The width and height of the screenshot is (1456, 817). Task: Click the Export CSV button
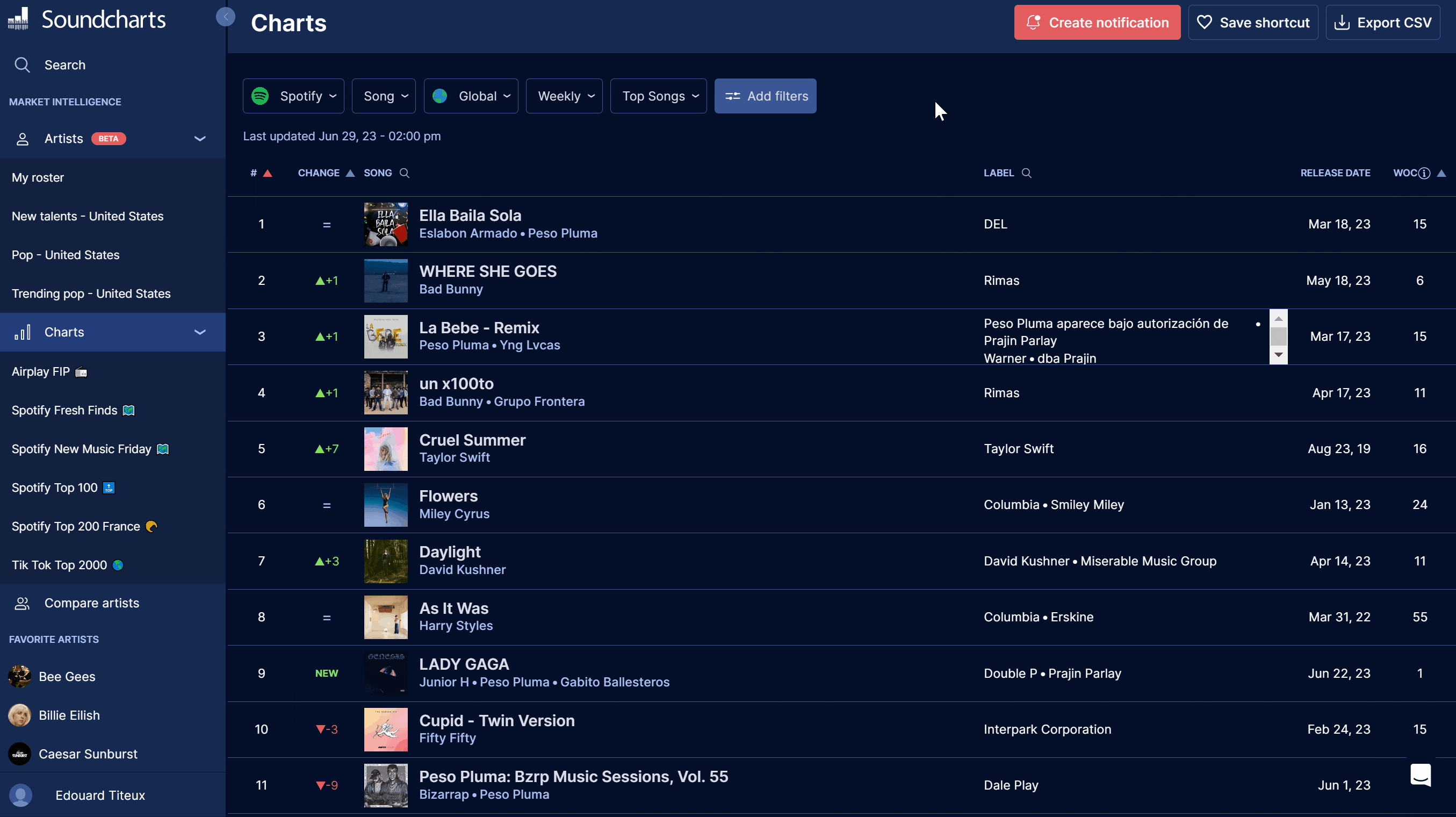pyautogui.click(x=1382, y=23)
